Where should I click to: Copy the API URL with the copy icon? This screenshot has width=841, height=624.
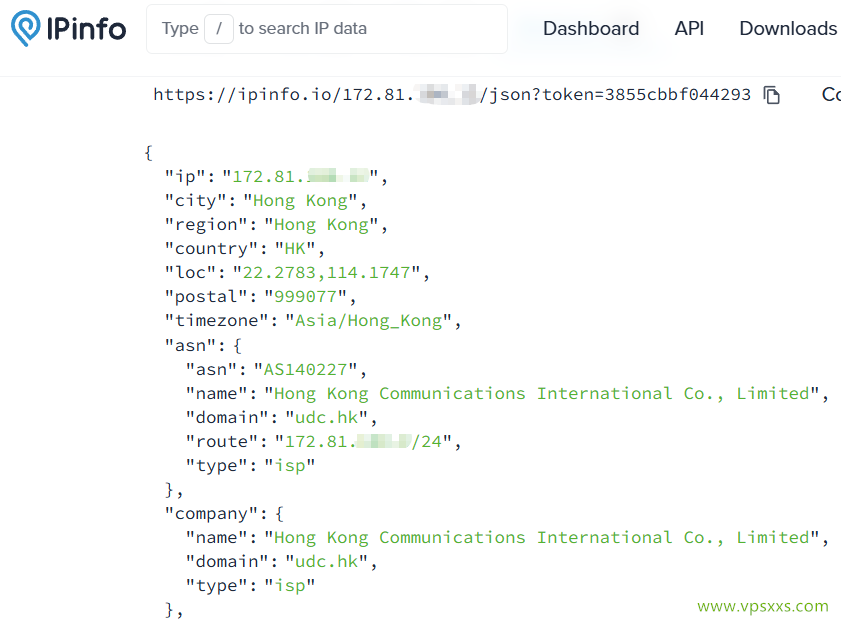tap(771, 95)
